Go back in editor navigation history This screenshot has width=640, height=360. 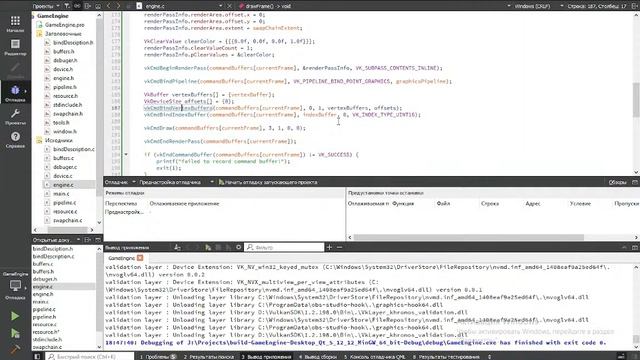[109, 6]
